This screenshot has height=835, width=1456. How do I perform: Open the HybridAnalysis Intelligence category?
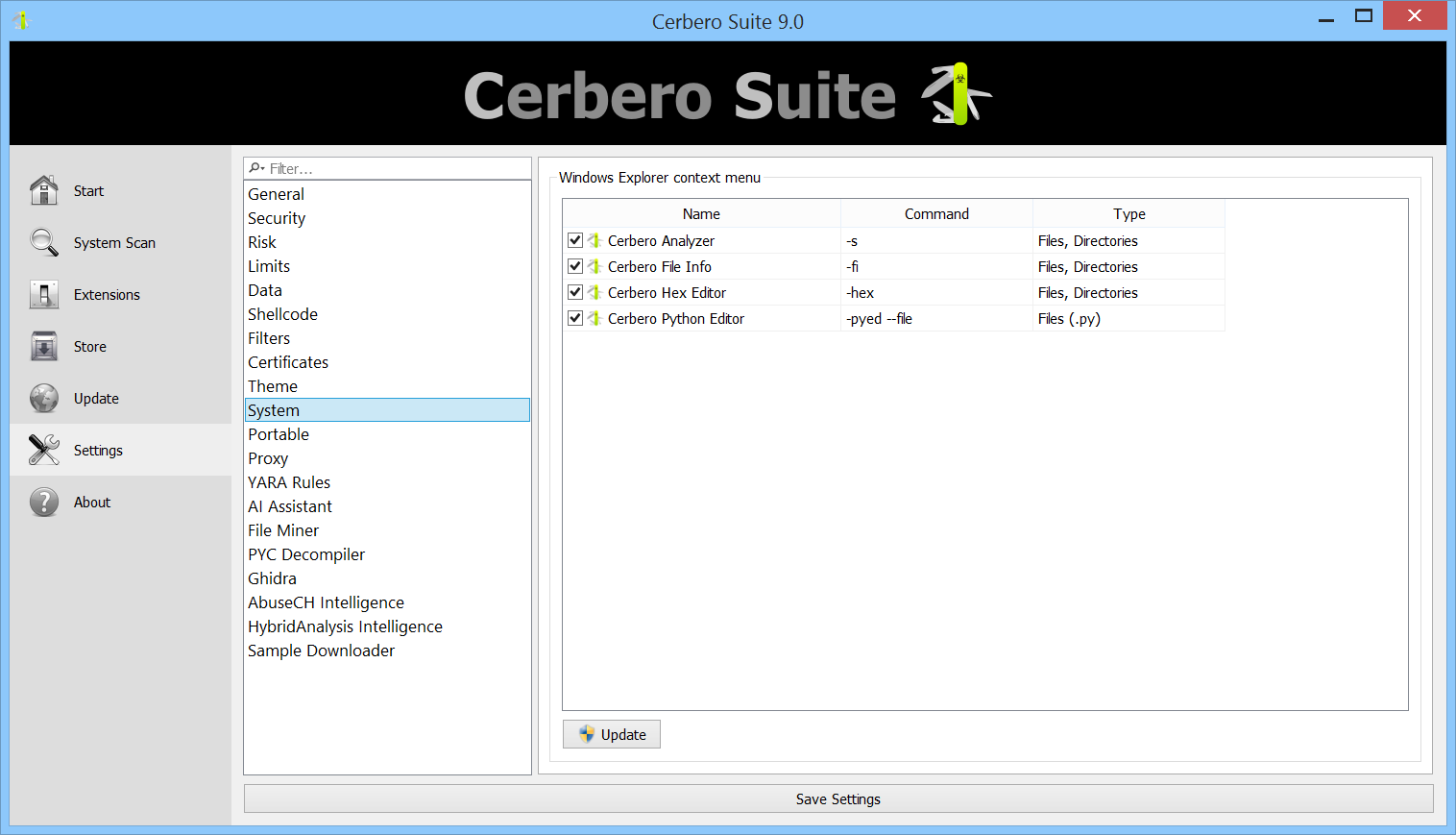point(387,626)
